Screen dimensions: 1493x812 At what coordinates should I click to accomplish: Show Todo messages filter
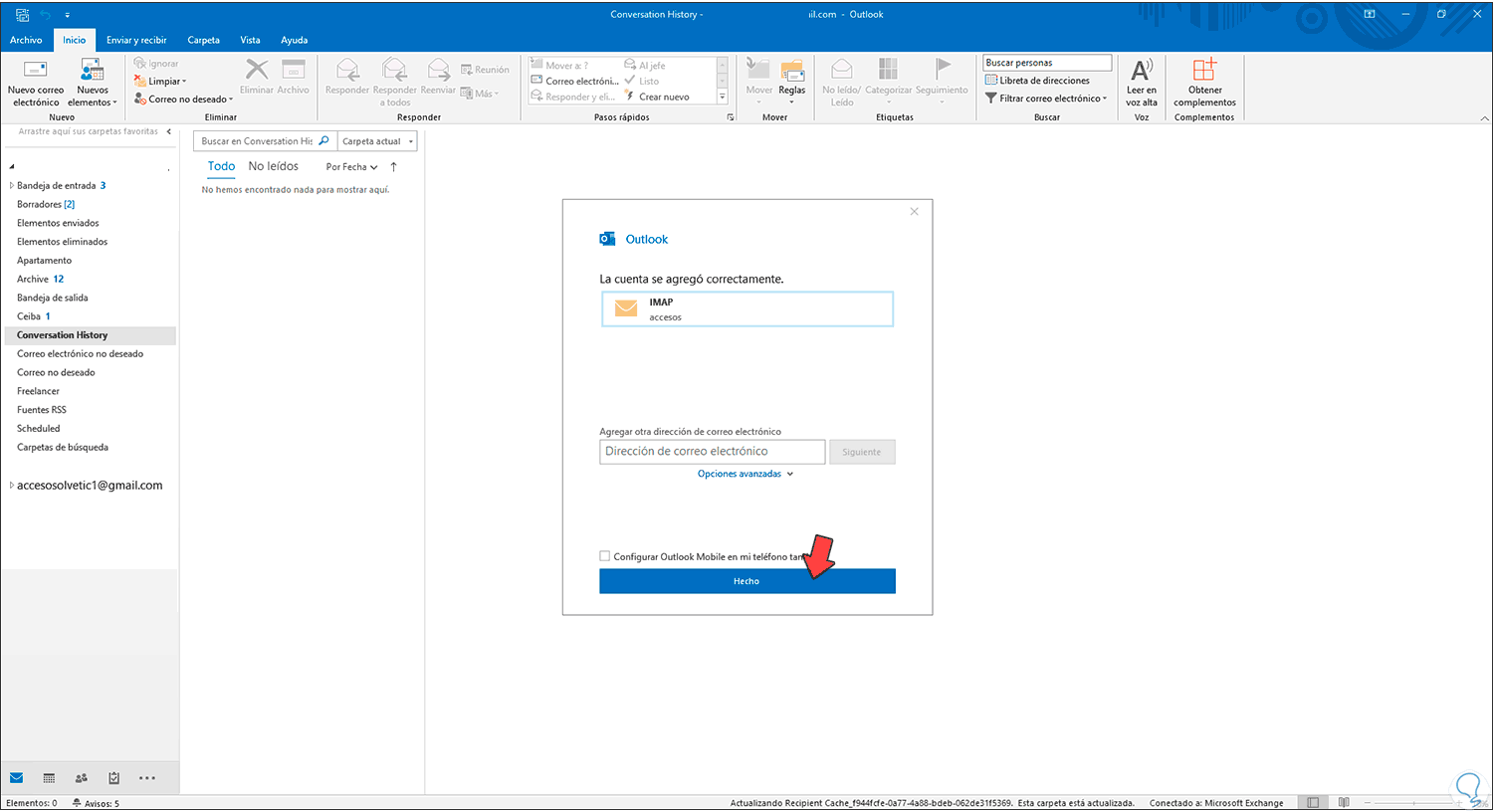(221, 166)
